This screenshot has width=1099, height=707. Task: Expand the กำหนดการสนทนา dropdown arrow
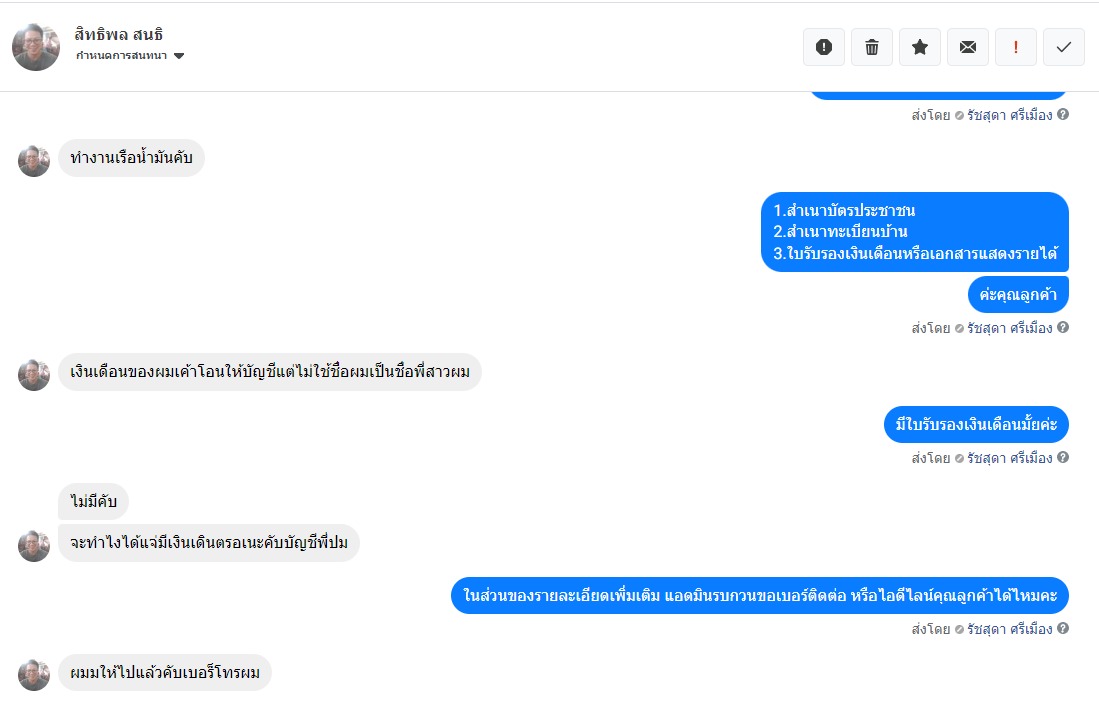click(179, 56)
